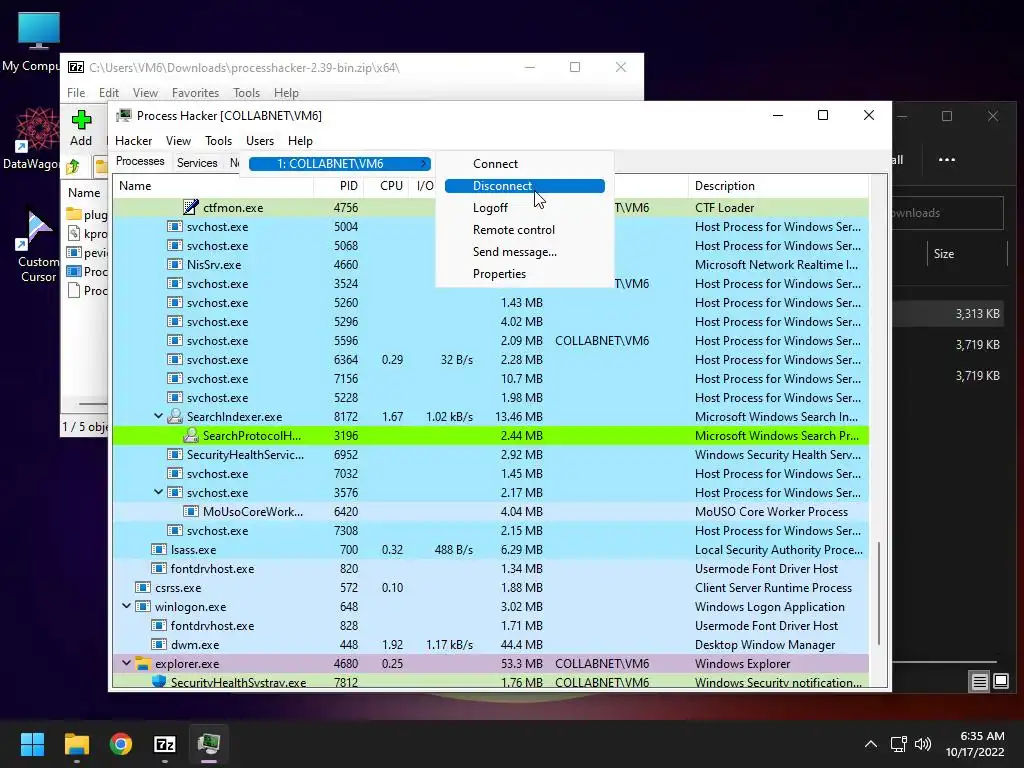Open the 7-Zip File menu
The width and height of the screenshot is (1024, 768).
point(76,93)
